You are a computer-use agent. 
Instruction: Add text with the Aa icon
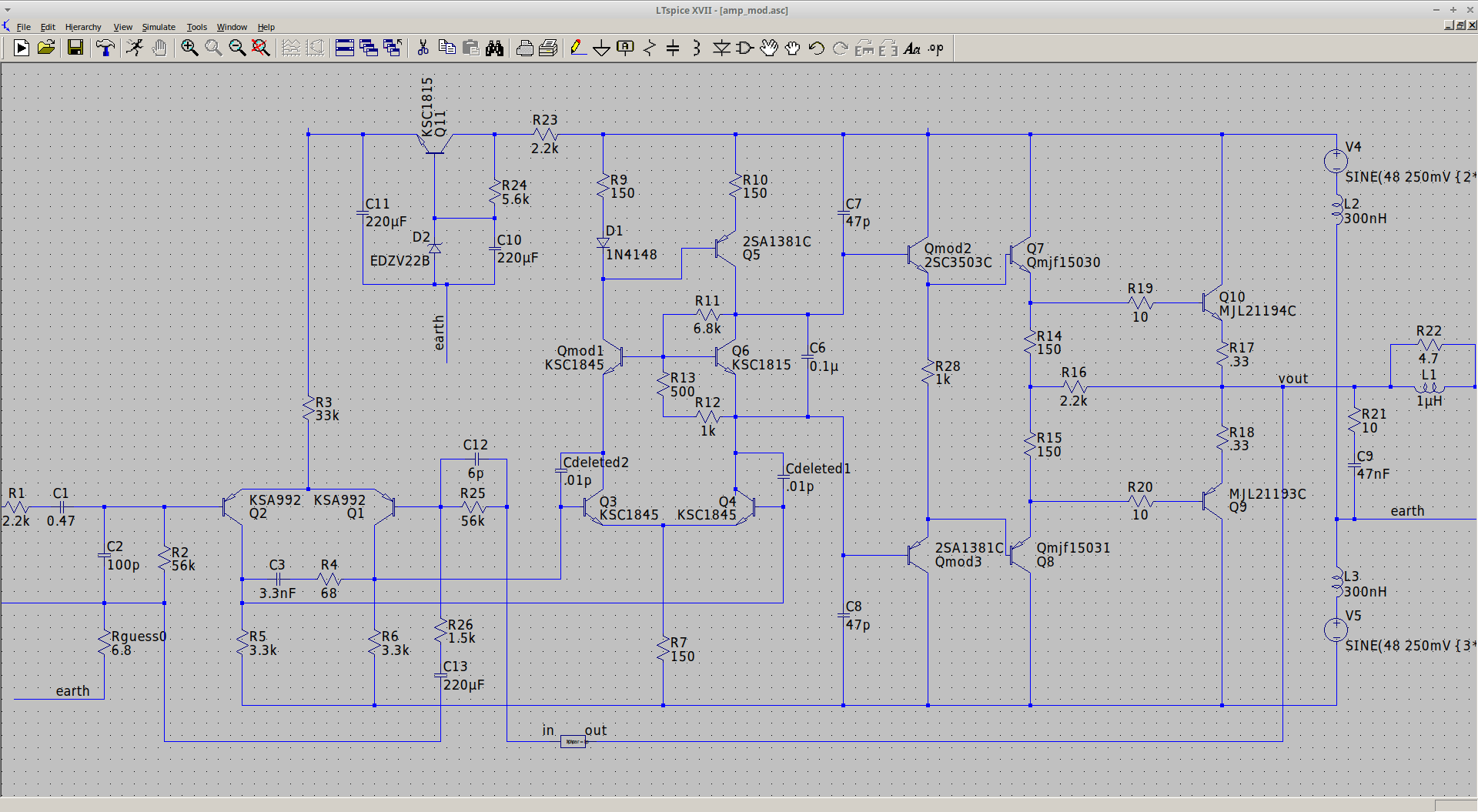912,48
